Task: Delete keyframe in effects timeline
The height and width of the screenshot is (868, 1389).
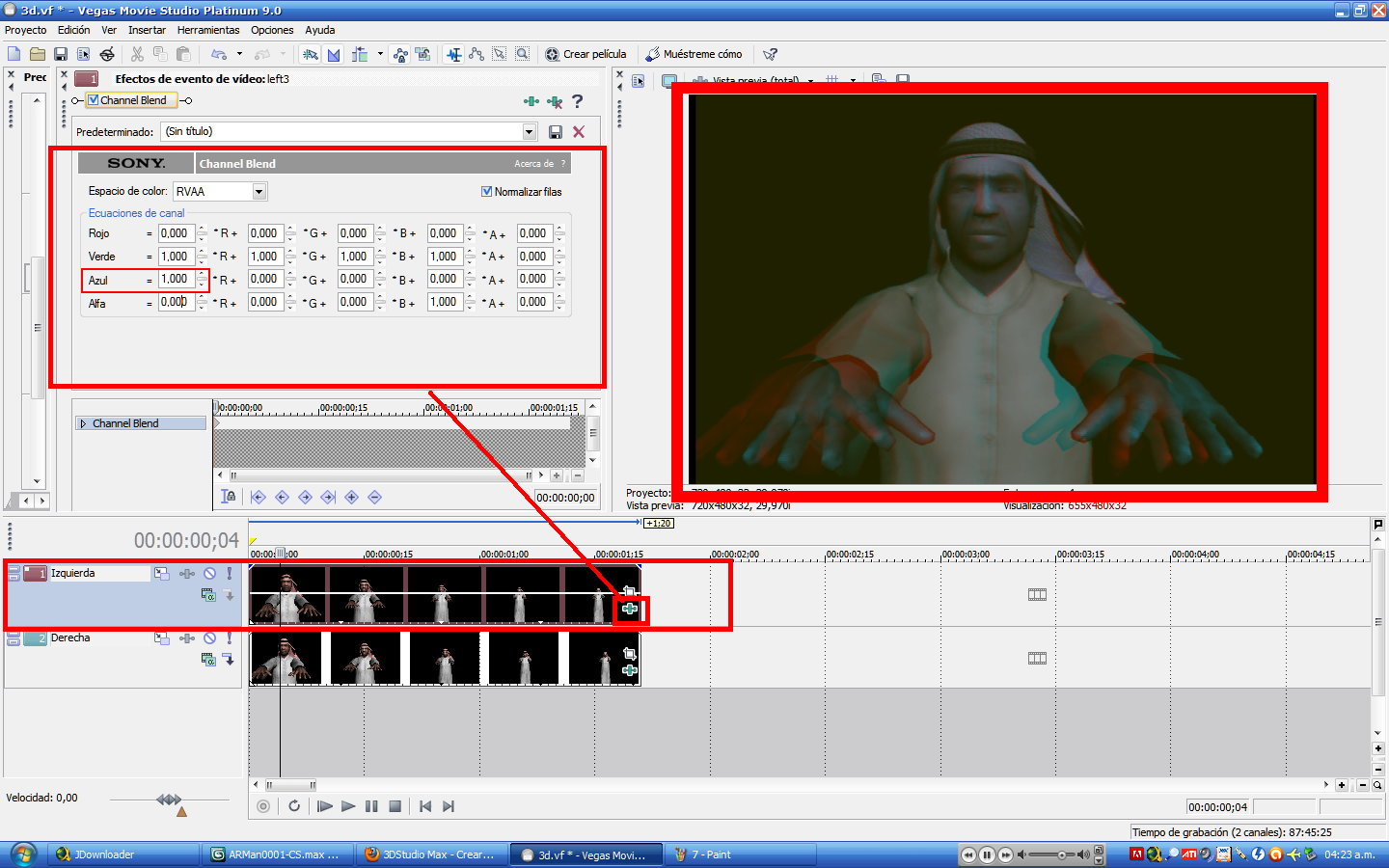Action: [x=375, y=497]
